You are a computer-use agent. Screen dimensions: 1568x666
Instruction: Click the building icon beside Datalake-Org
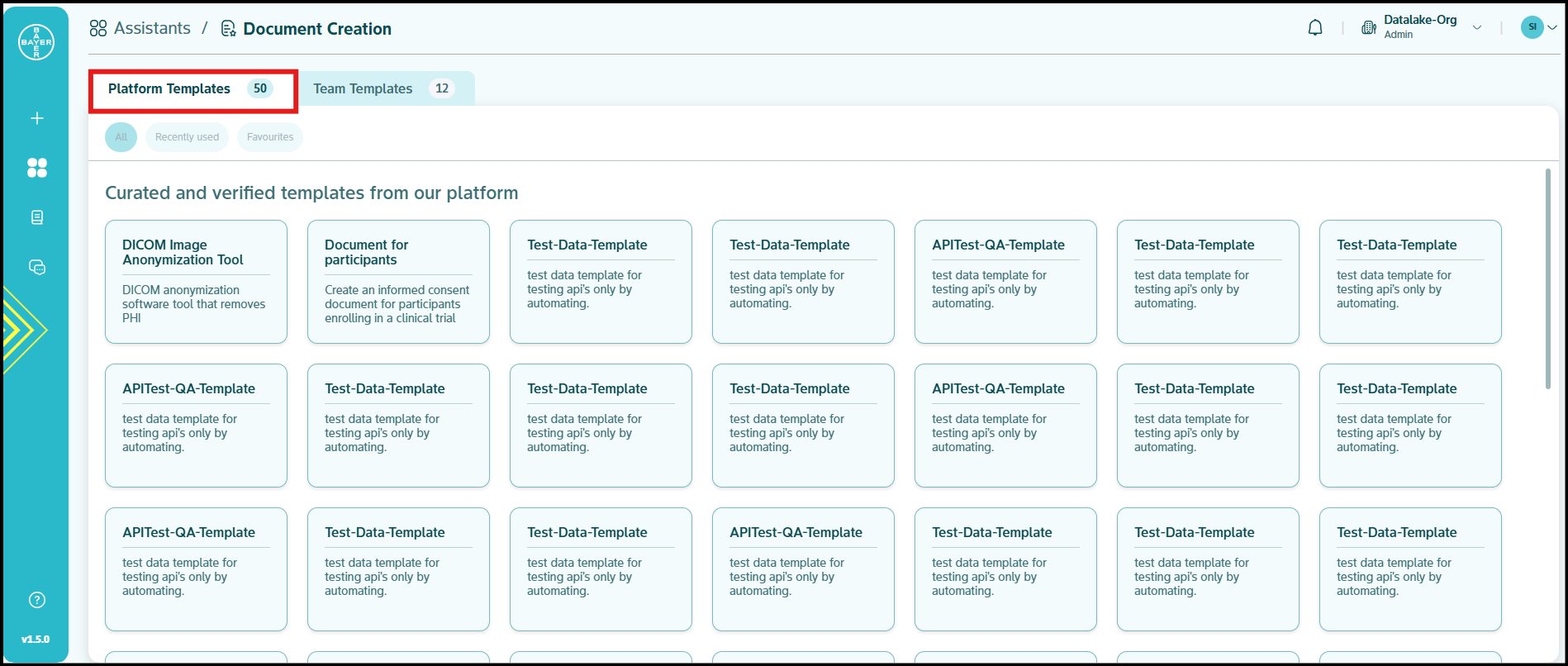[x=1368, y=28]
